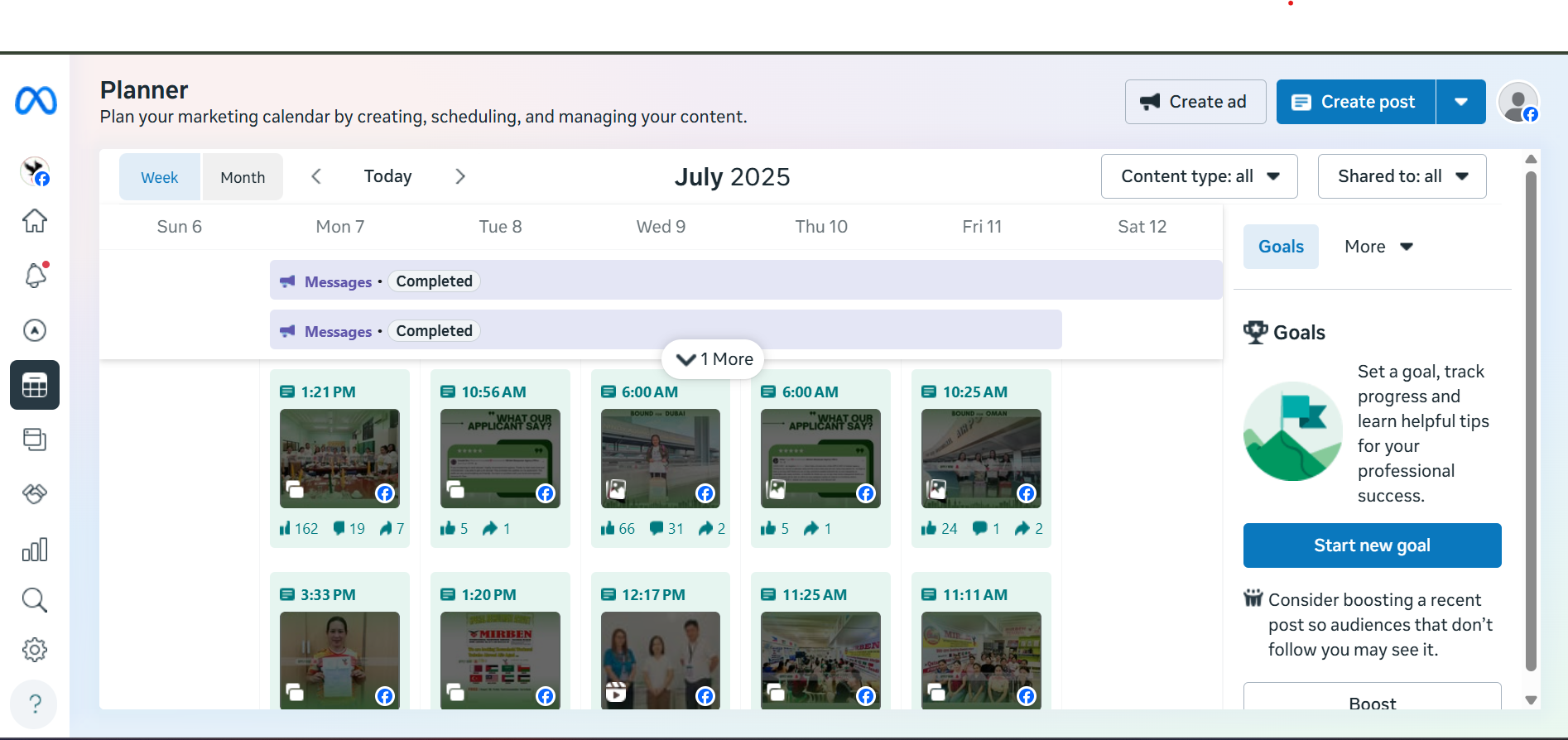The height and width of the screenshot is (740, 1568).
Task: Open Notifications bell in the sidebar
Action: [x=35, y=275]
